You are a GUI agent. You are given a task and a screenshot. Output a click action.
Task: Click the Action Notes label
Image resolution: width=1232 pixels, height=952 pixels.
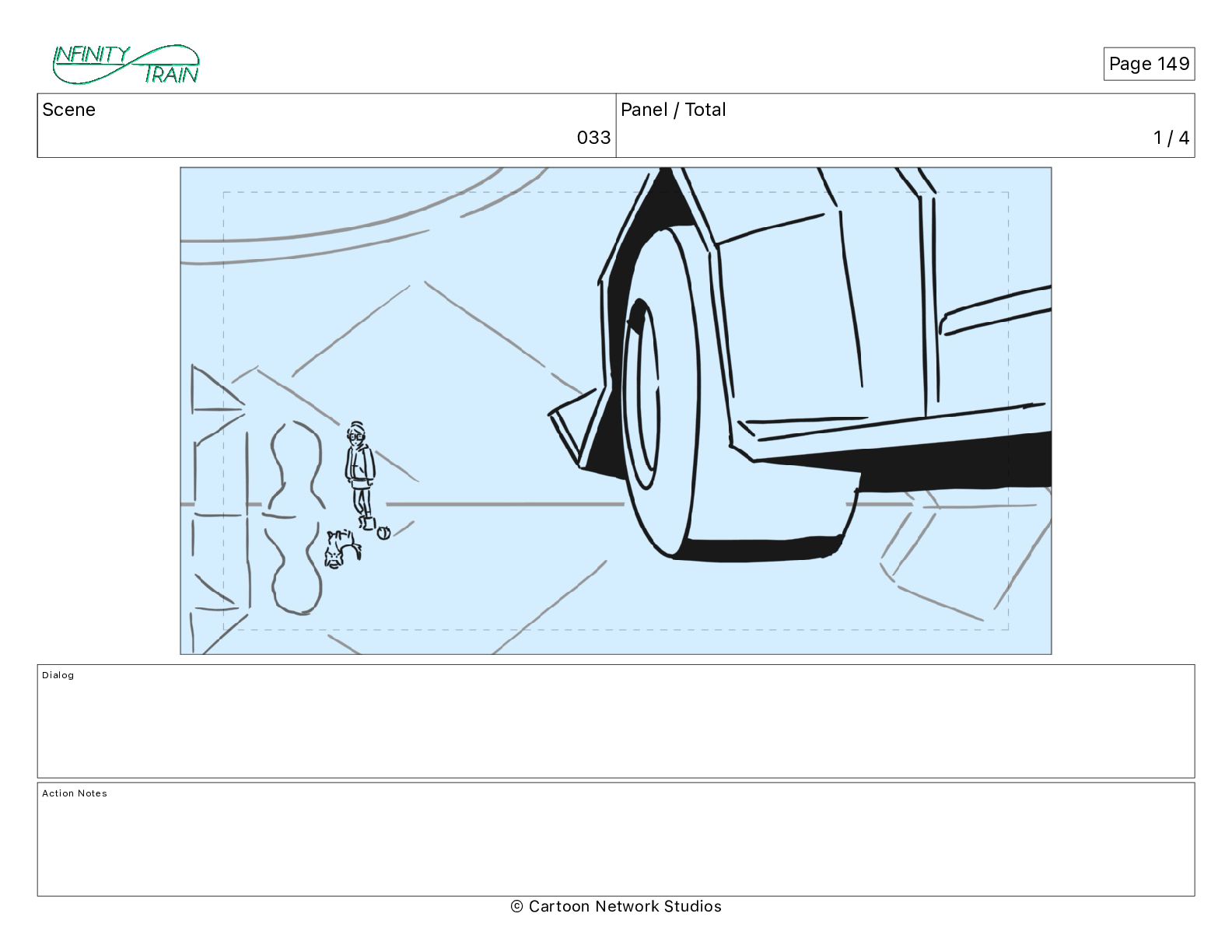75,793
